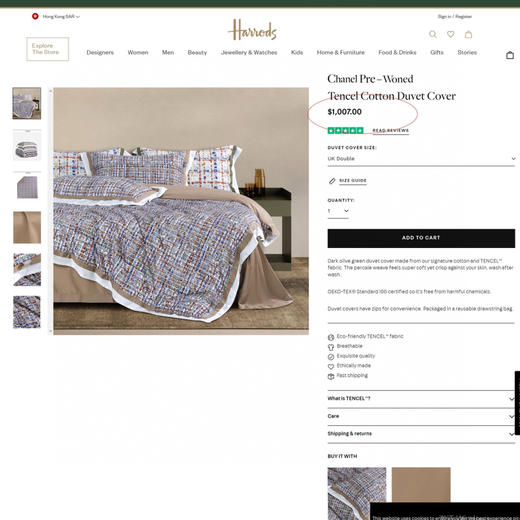
Task: Click the size guide ruler icon
Action: [332, 181]
